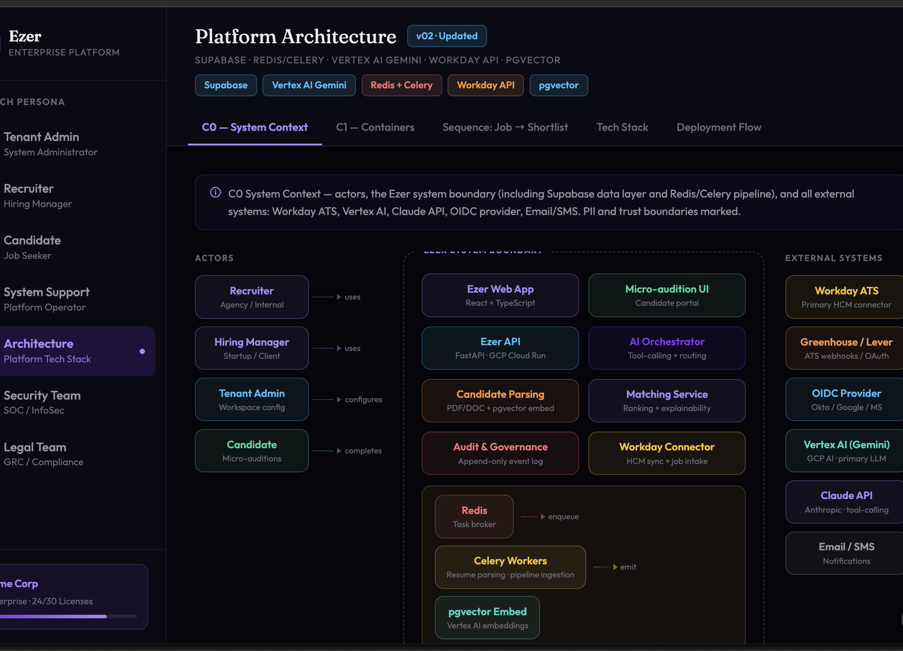Select the Celery Workers node
The image size is (903, 651).
tap(510, 567)
